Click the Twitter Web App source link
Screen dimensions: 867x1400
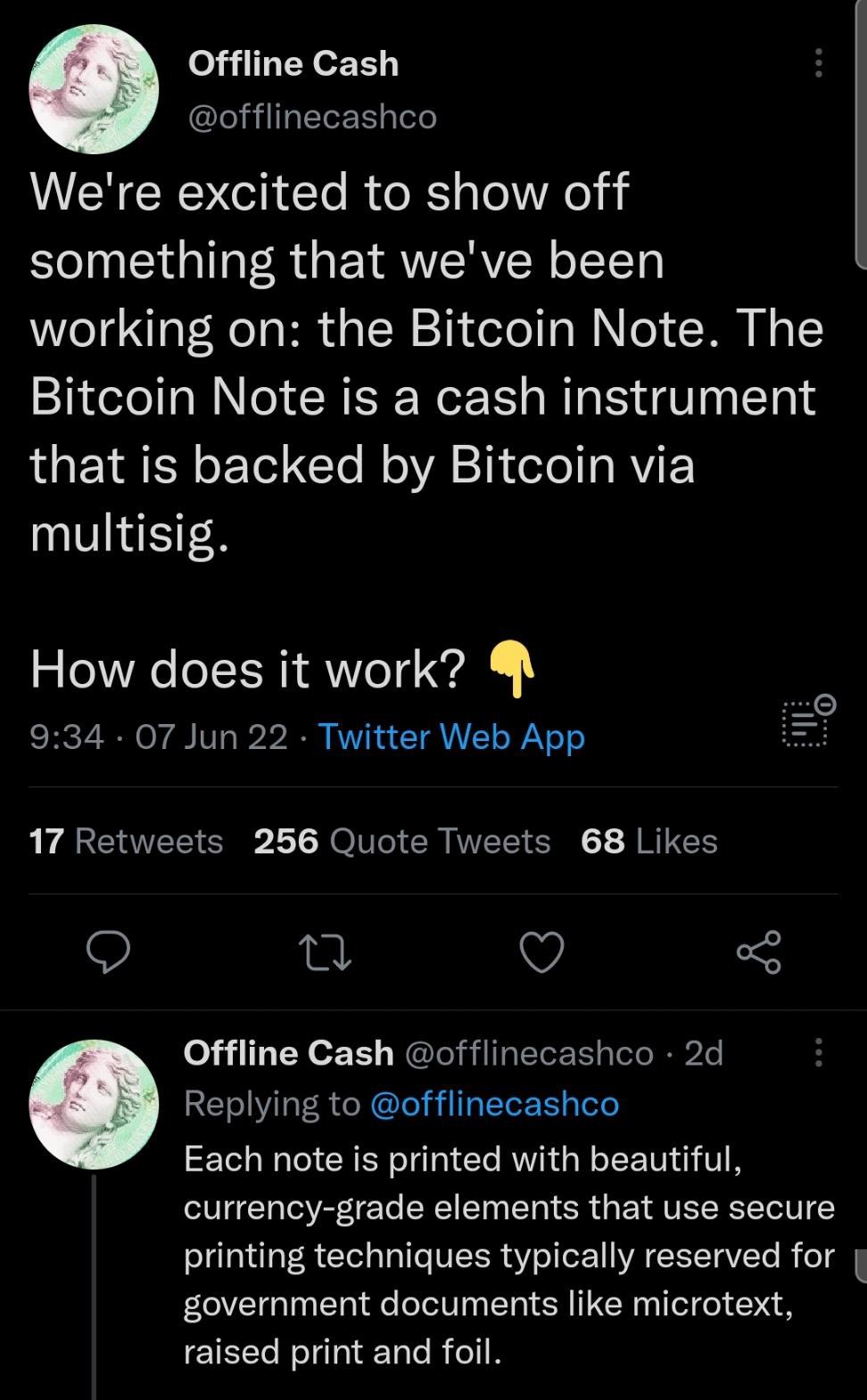[x=451, y=737]
